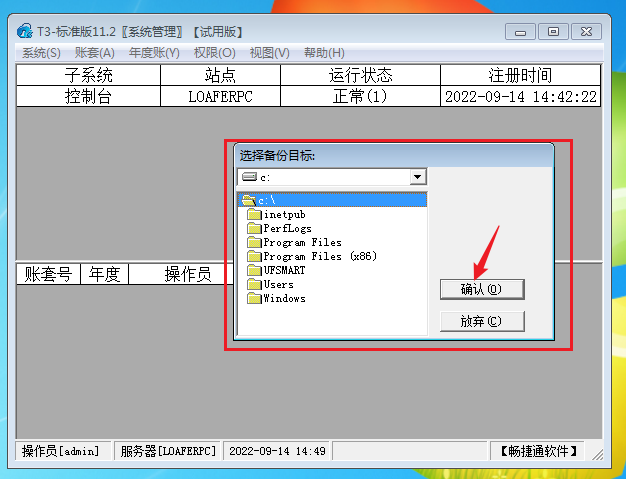
Task: Select the UFSMART folder name
Action: (284, 270)
